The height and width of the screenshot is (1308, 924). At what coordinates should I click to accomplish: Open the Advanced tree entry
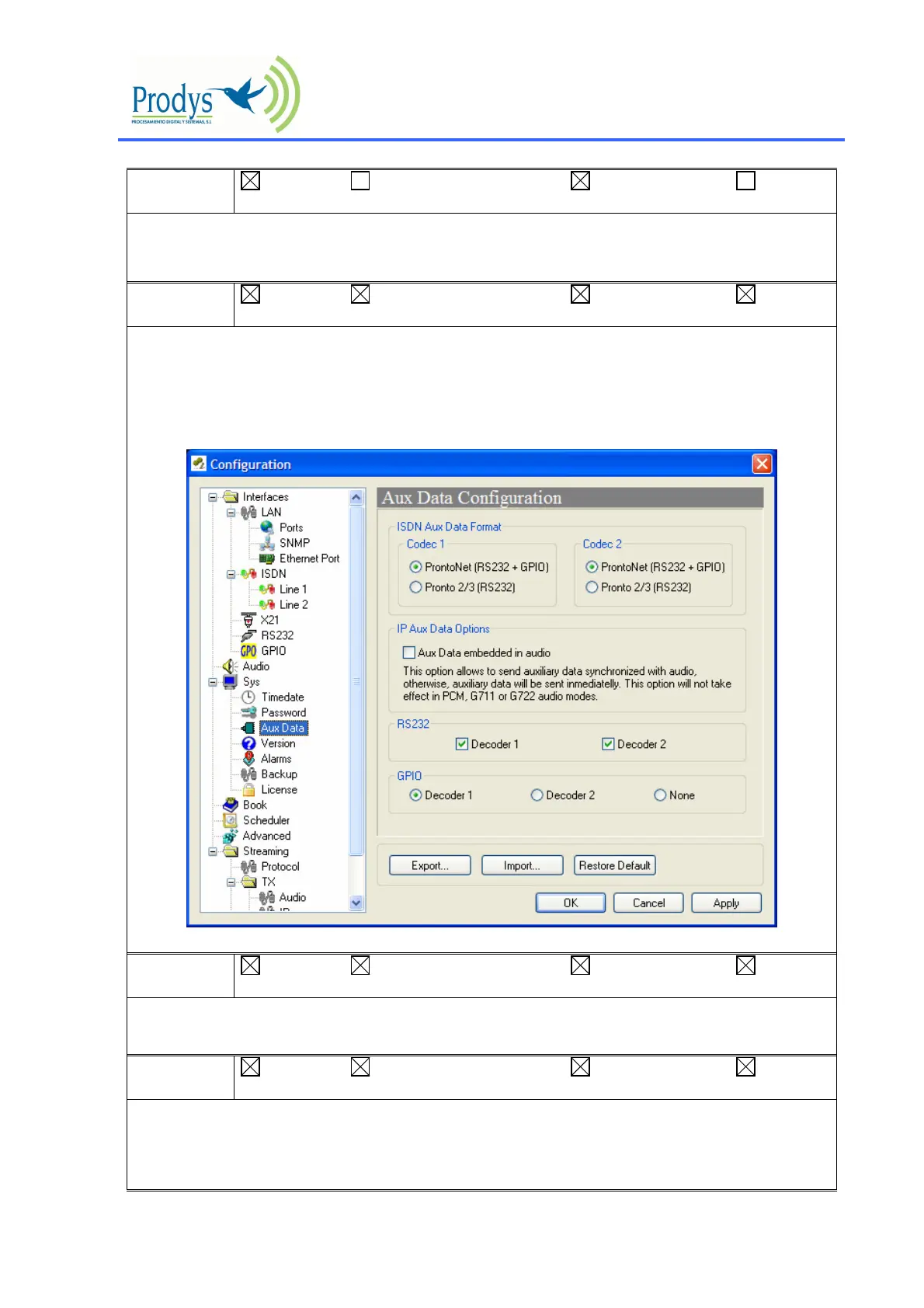pyautogui.click(x=266, y=836)
